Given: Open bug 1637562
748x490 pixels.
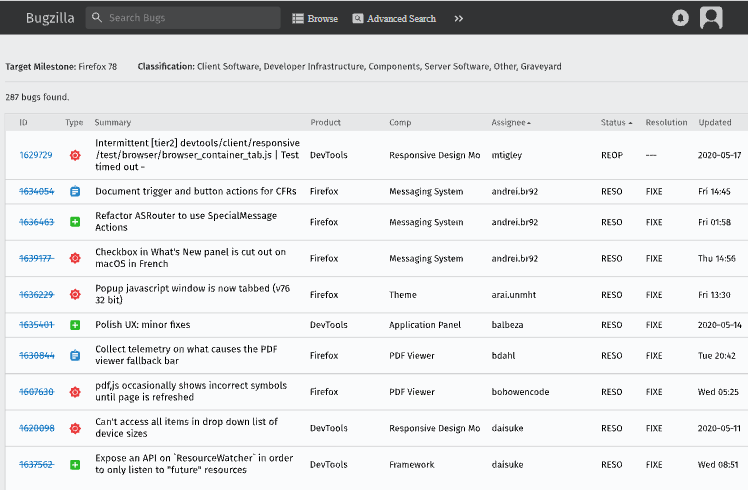Looking at the screenshot, I should (37, 465).
